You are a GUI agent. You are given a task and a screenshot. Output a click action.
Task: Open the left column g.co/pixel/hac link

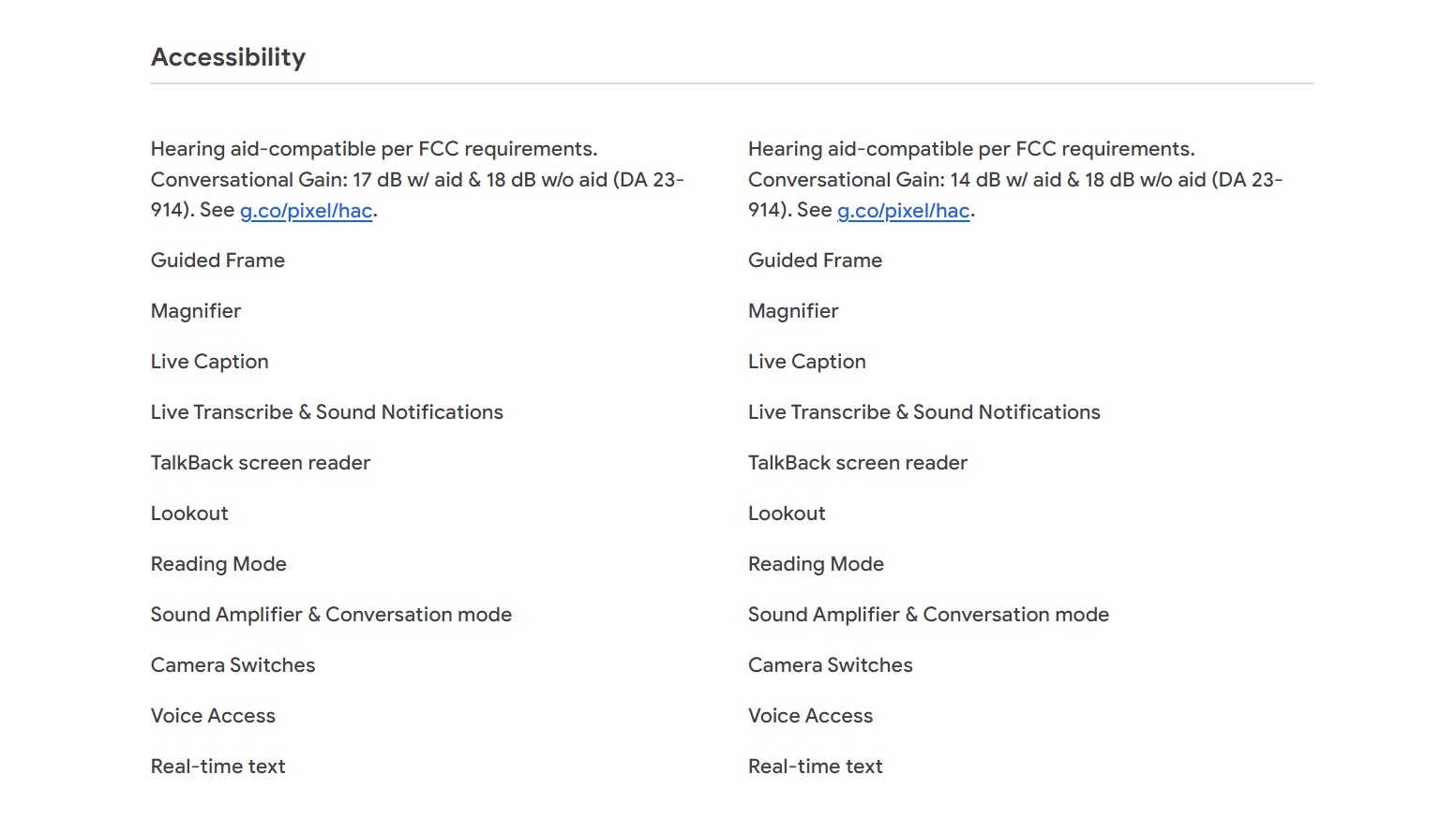[x=307, y=211]
